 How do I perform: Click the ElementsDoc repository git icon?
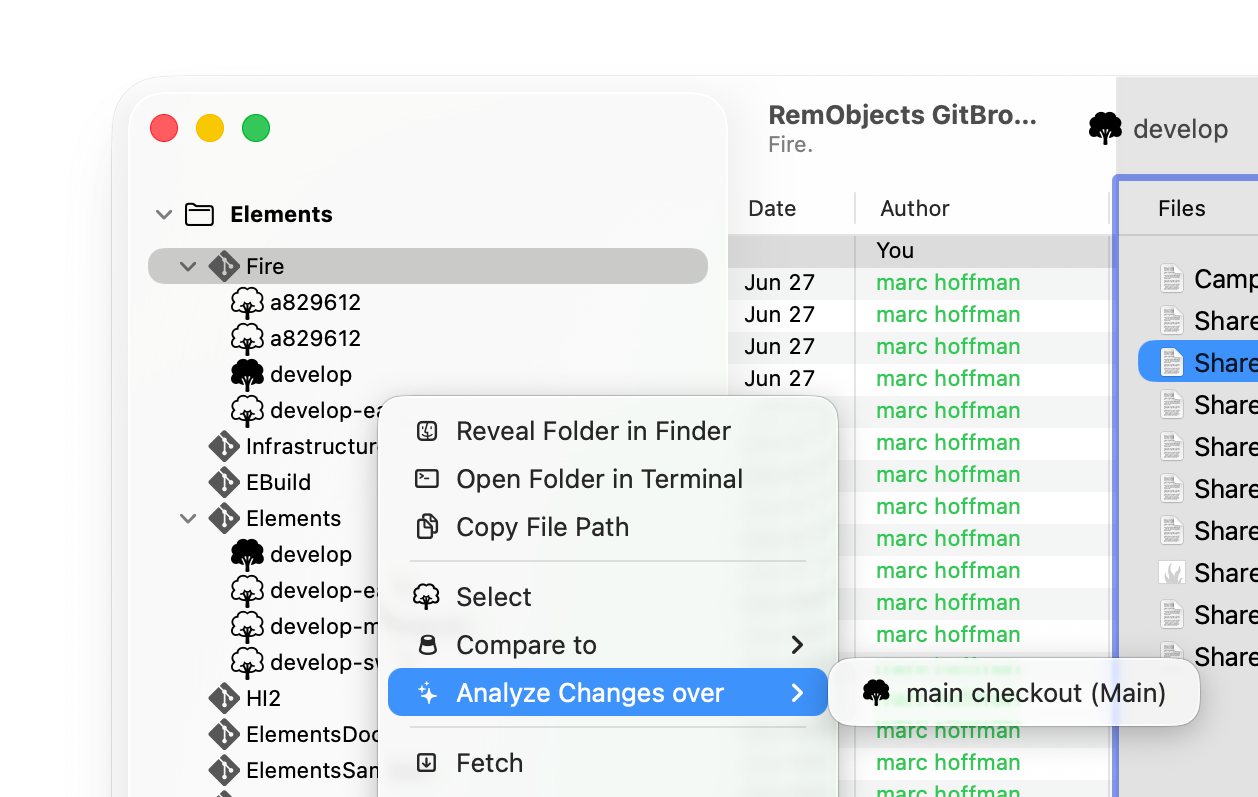click(224, 734)
